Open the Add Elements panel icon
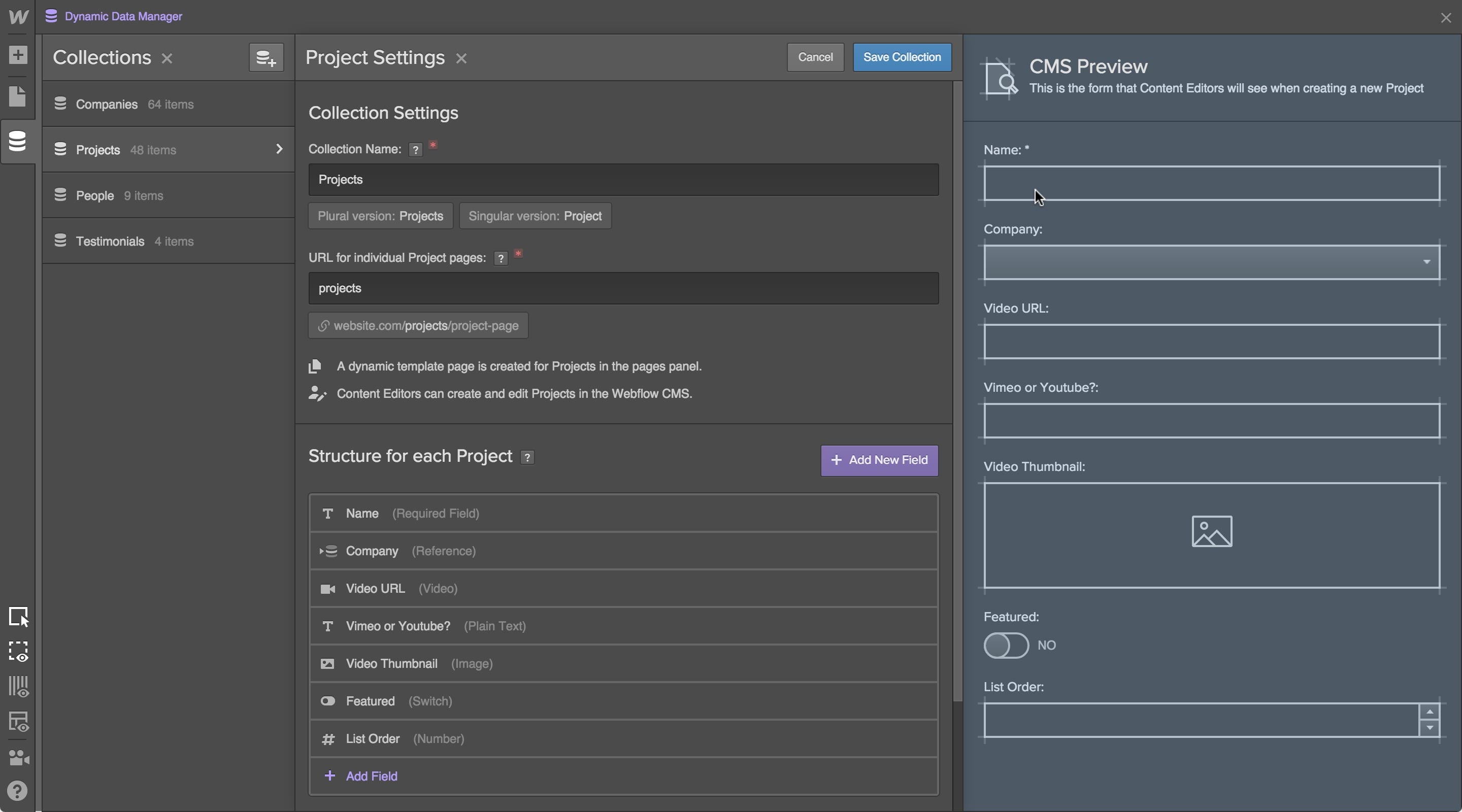 (x=18, y=55)
